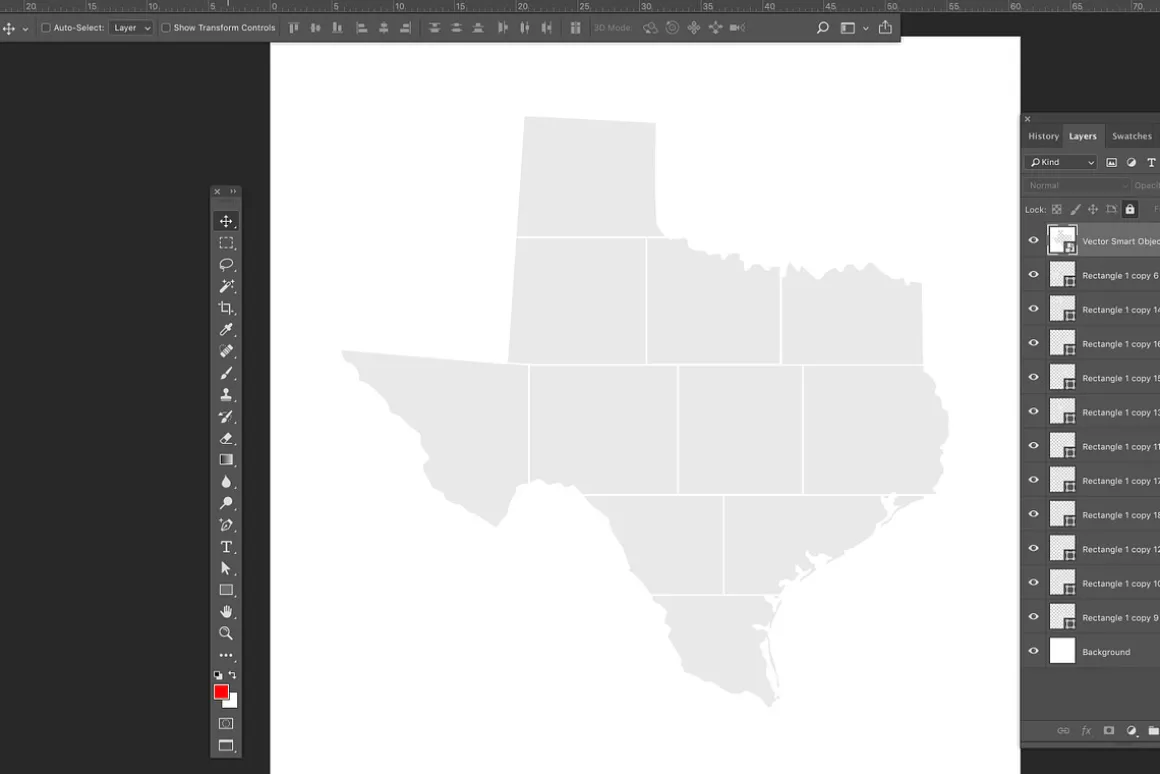Viewport: 1160px width, 774px height.
Task: Click the Auto-Align Layers button
Action: pos(575,27)
